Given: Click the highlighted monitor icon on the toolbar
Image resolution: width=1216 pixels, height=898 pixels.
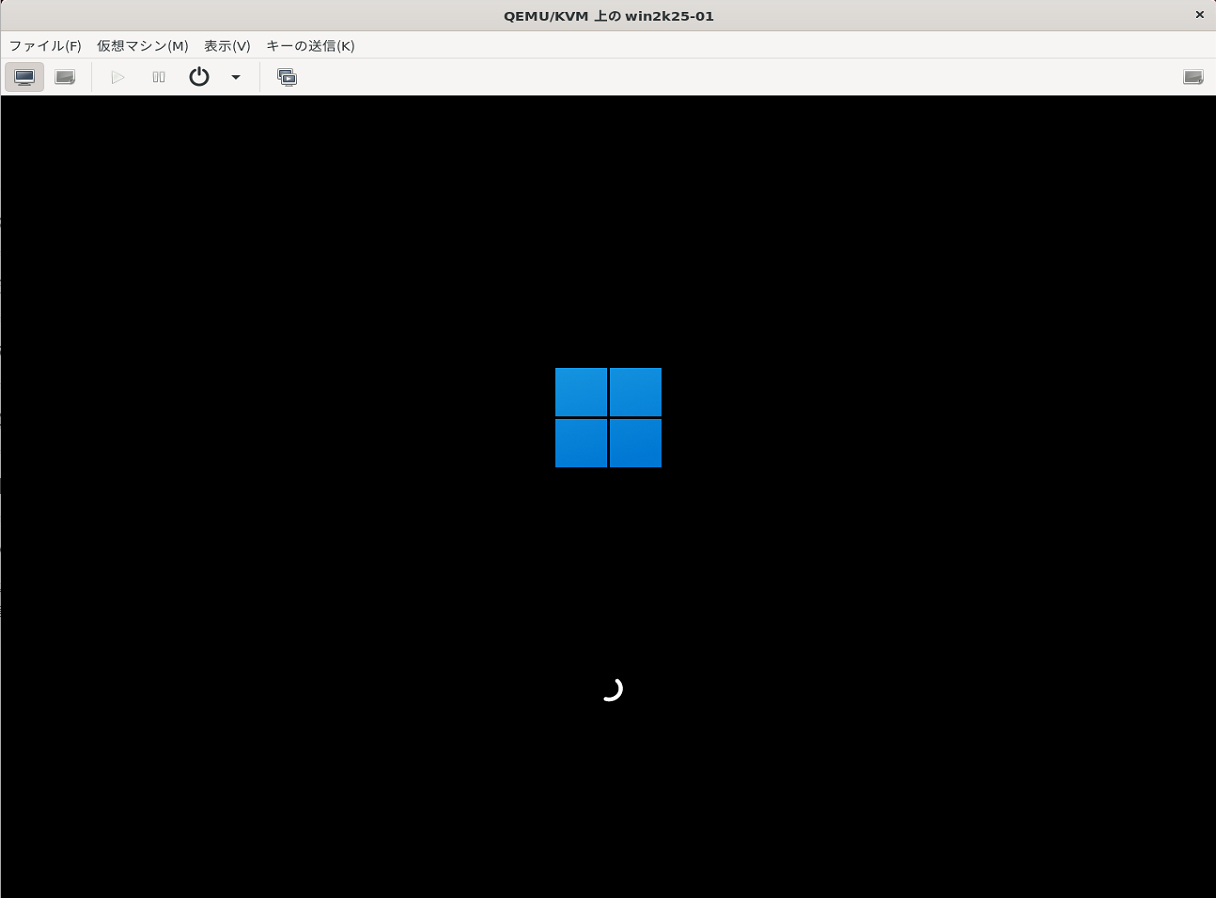Looking at the screenshot, I should pyautogui.click(x=24, y=76).
